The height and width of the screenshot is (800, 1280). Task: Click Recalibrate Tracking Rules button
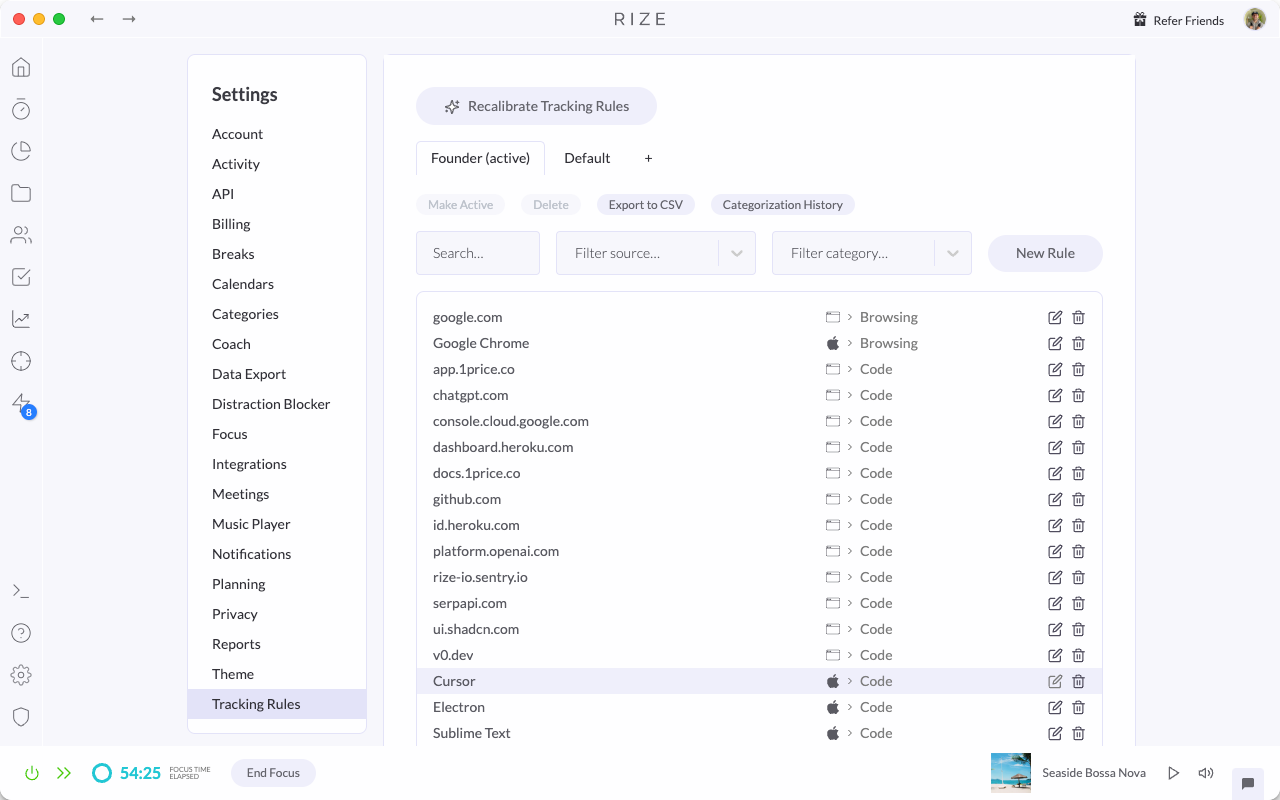click(536, 106)
